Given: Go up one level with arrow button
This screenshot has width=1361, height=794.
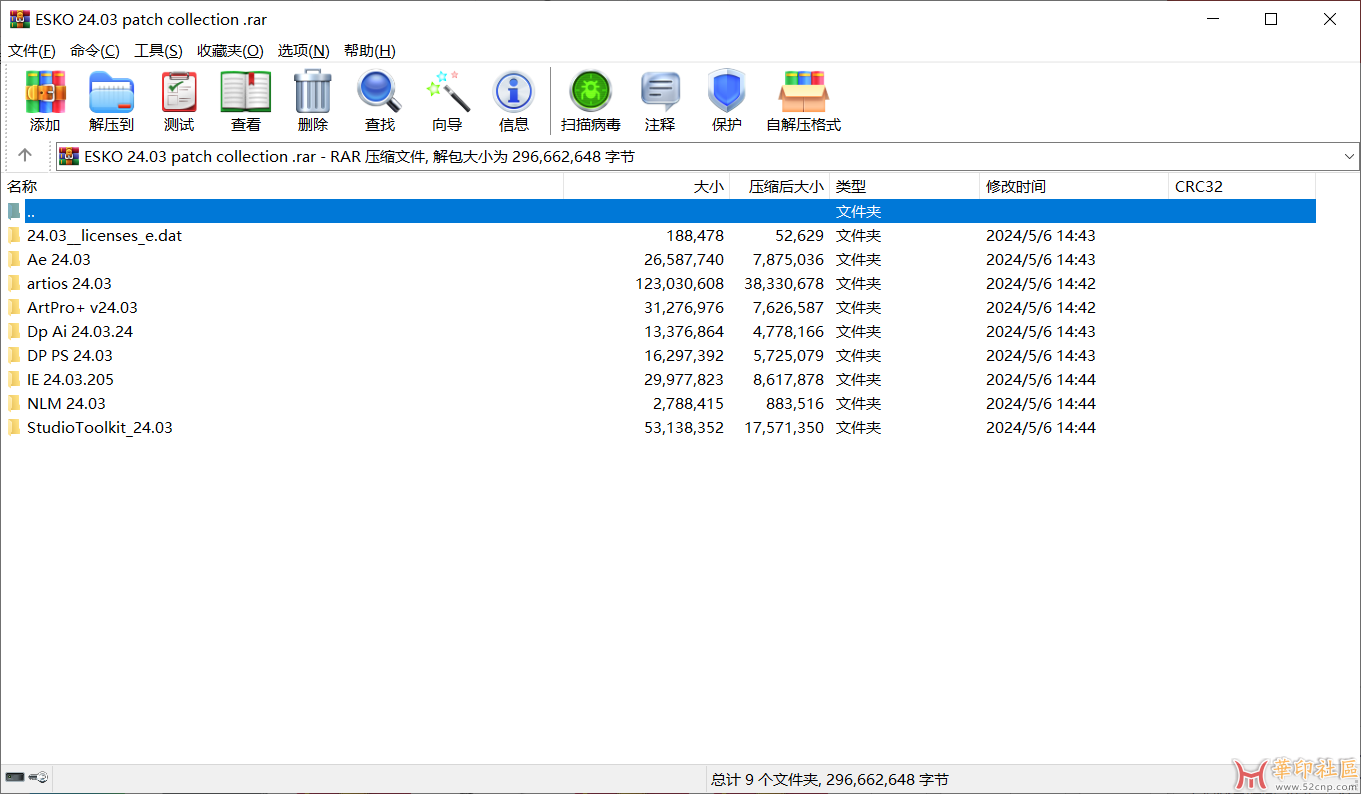Looking at the screenshot, I should tap(25, 155).
